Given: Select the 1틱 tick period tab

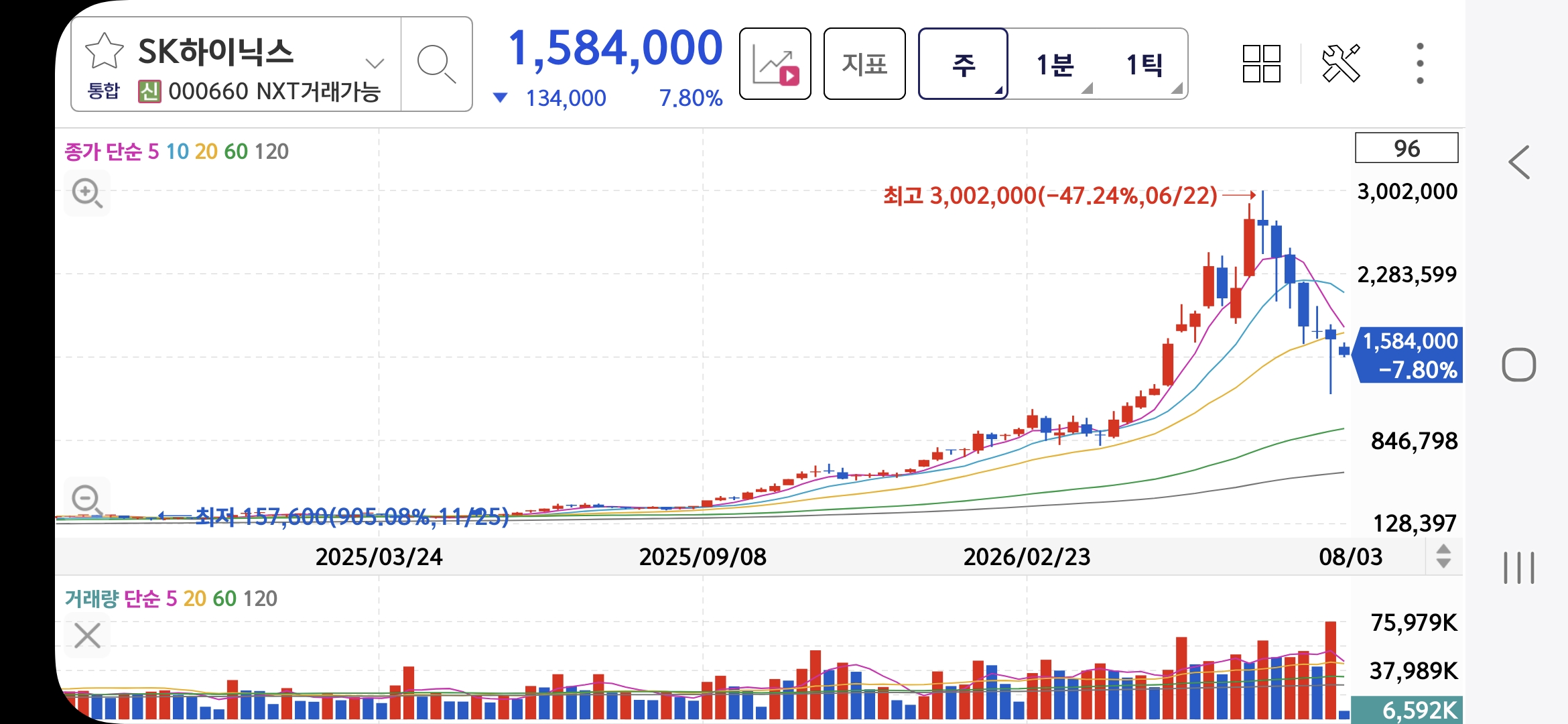Looking at the screenshot, I should tap(1144, 64).
